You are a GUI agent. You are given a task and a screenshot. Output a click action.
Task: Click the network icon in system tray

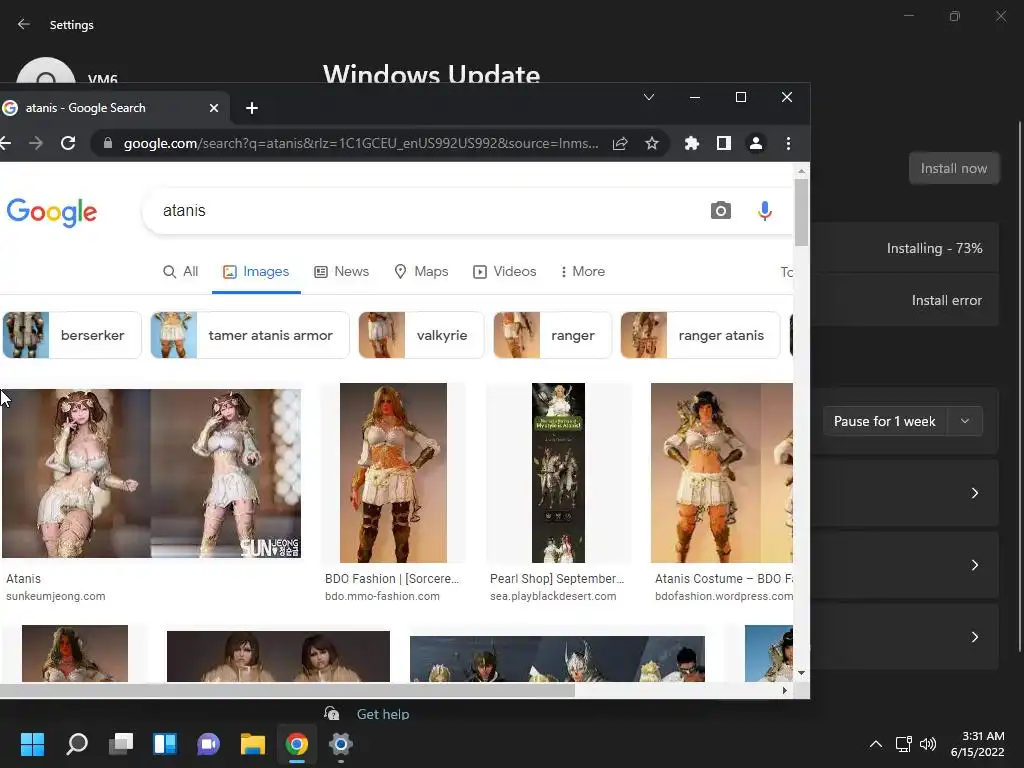point(904,744)
